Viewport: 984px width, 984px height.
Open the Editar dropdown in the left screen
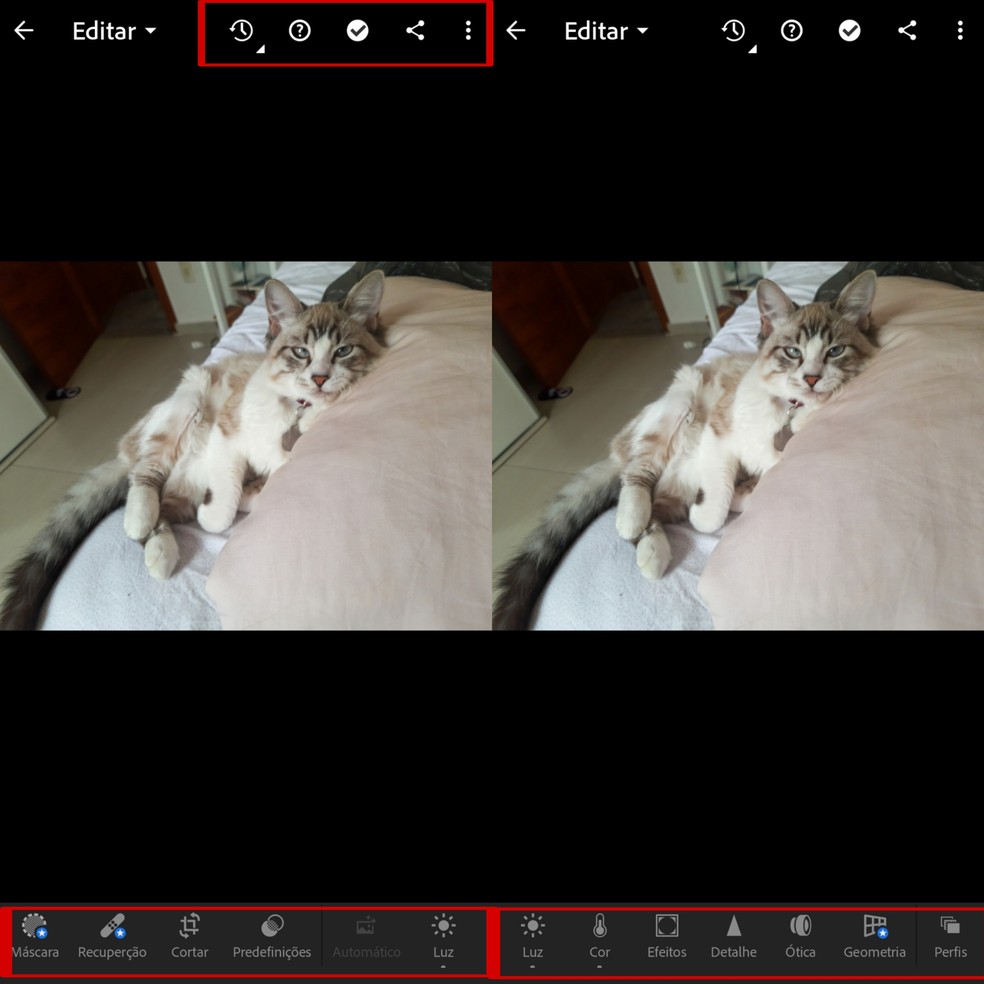click(x=114, y=31)
